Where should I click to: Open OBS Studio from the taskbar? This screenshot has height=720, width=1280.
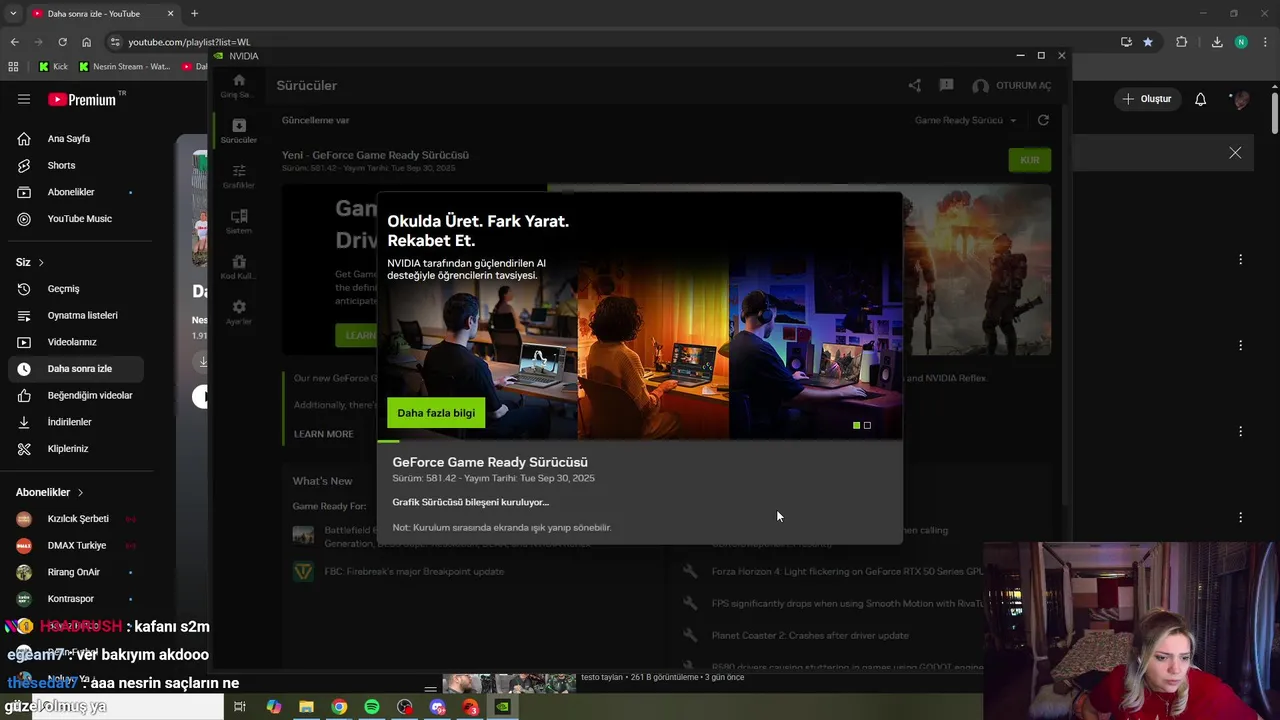point(404,707)
